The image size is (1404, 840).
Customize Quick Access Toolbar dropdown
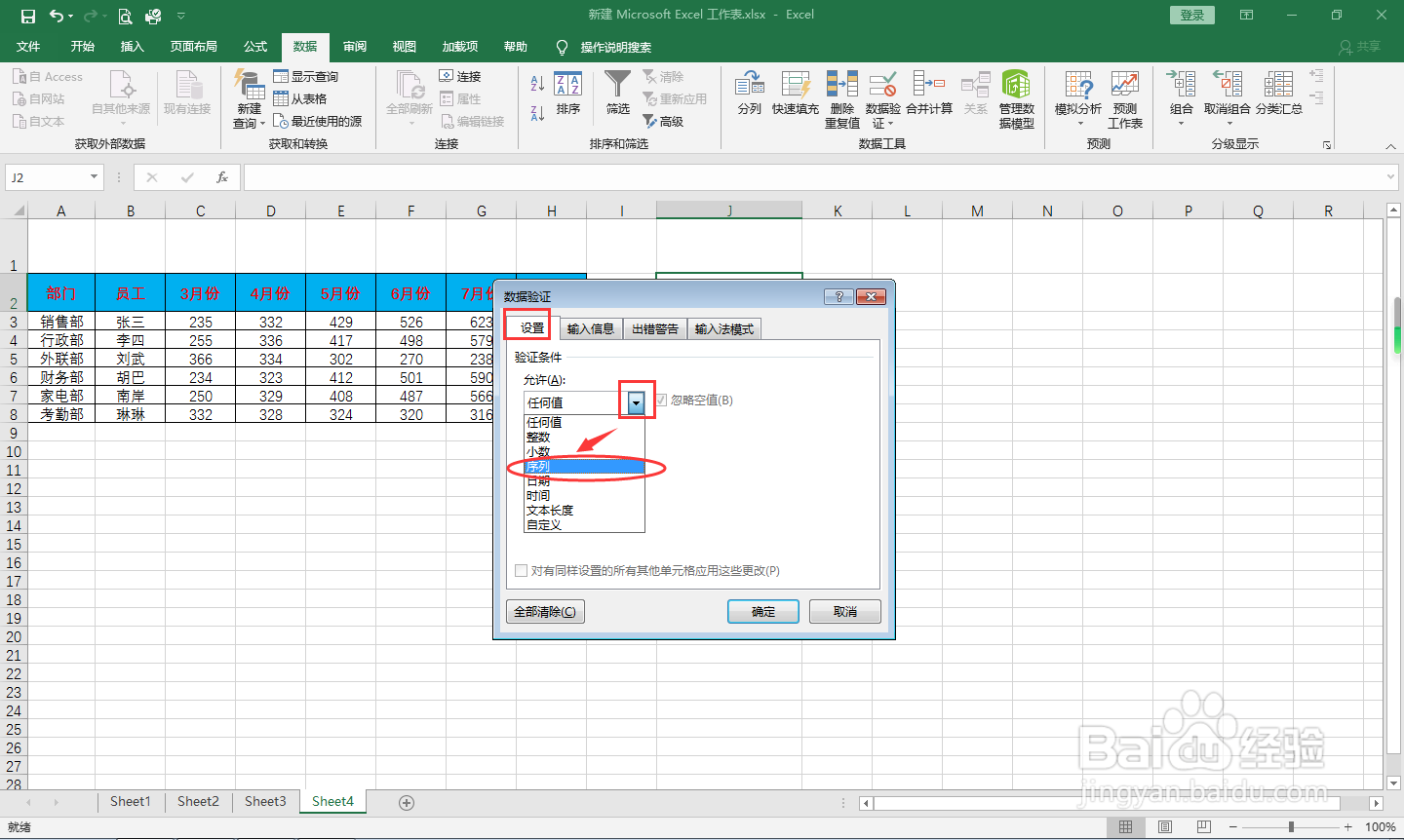(181, 16)
